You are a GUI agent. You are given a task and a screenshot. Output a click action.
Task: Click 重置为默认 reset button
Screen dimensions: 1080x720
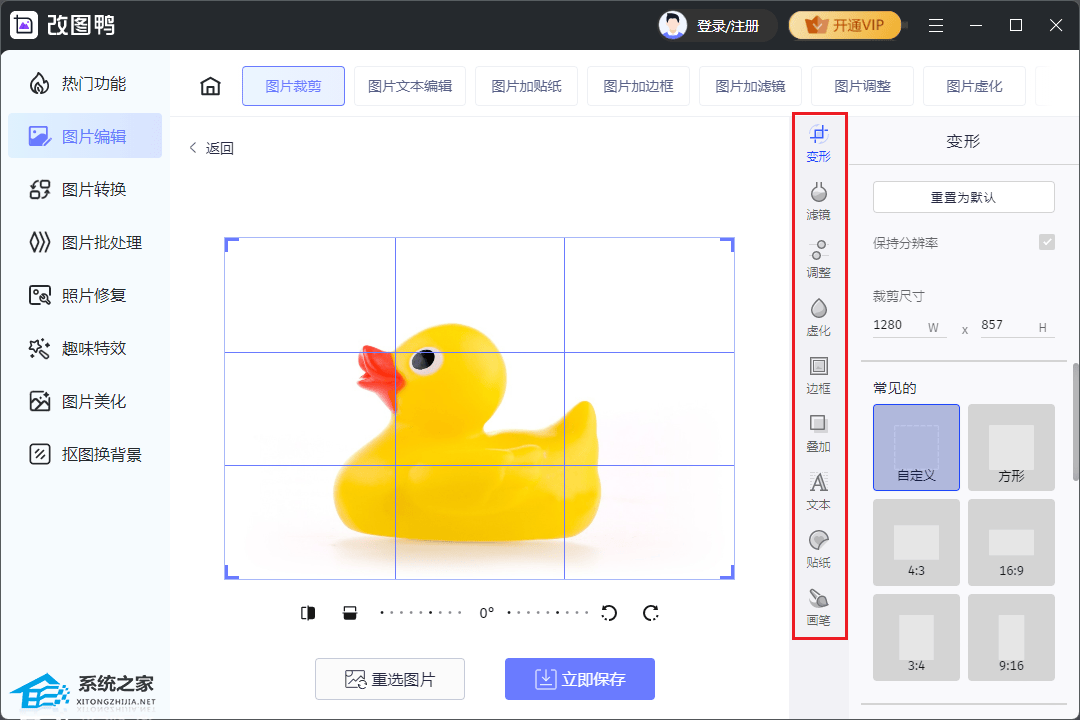pyautogui.click(x=963, y=197)
